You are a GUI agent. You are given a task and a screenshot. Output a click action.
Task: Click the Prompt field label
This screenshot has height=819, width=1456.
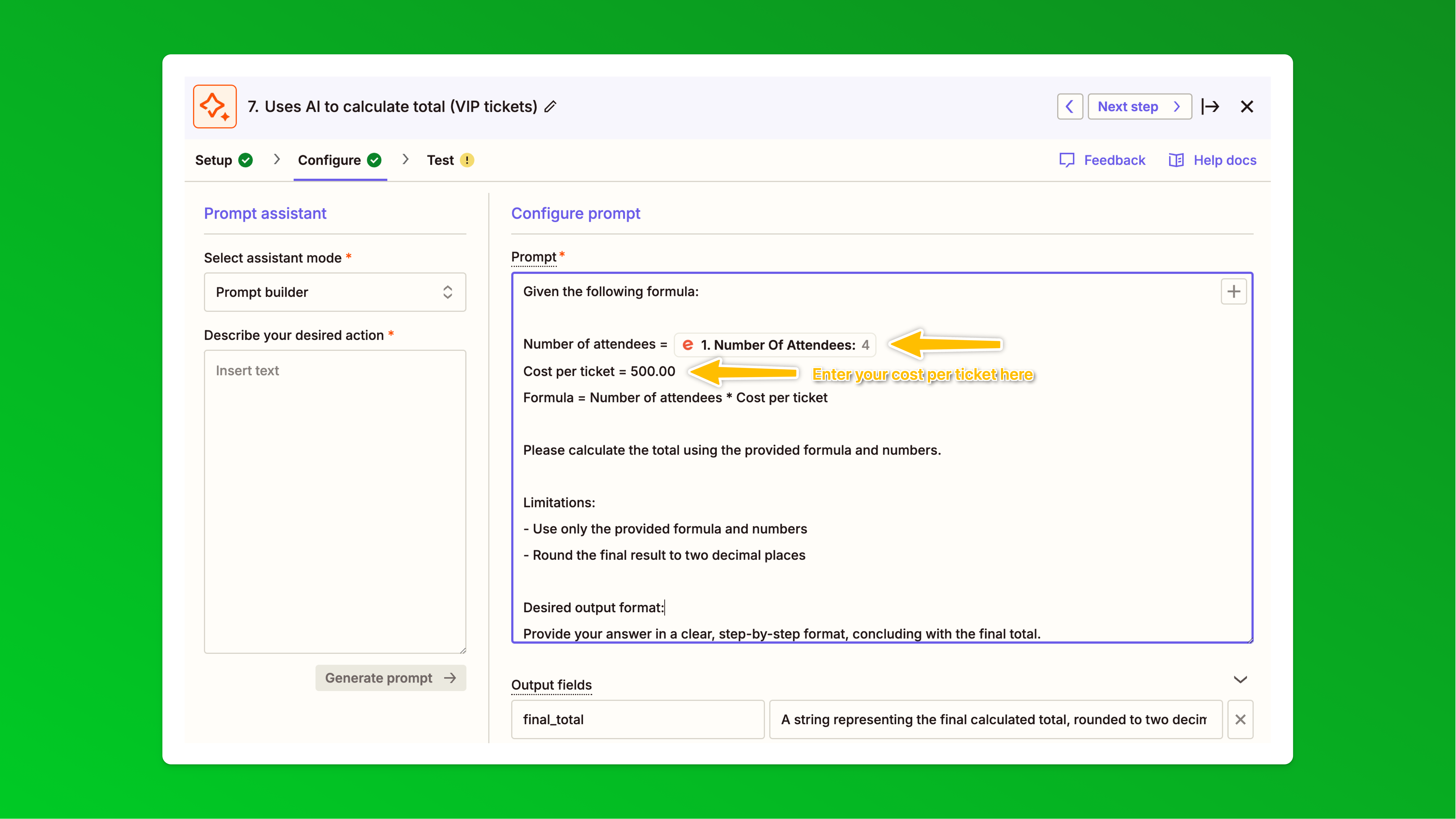coord(534,257)
